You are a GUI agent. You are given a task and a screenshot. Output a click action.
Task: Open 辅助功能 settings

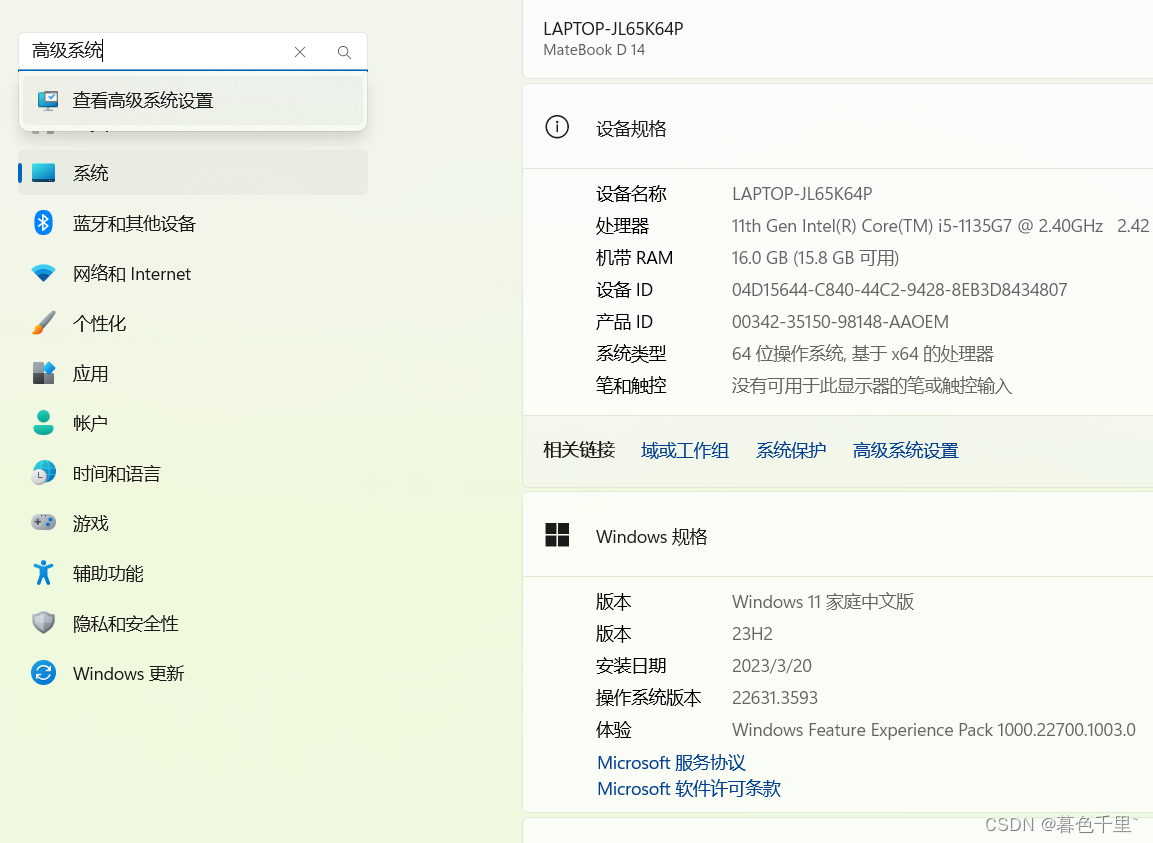(193, 574)
